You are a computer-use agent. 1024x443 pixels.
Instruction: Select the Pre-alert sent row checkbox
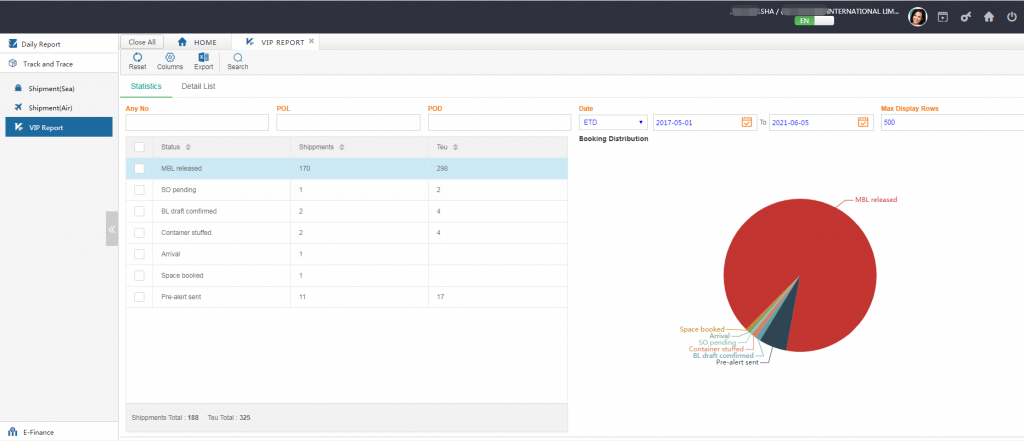point(139,297)
